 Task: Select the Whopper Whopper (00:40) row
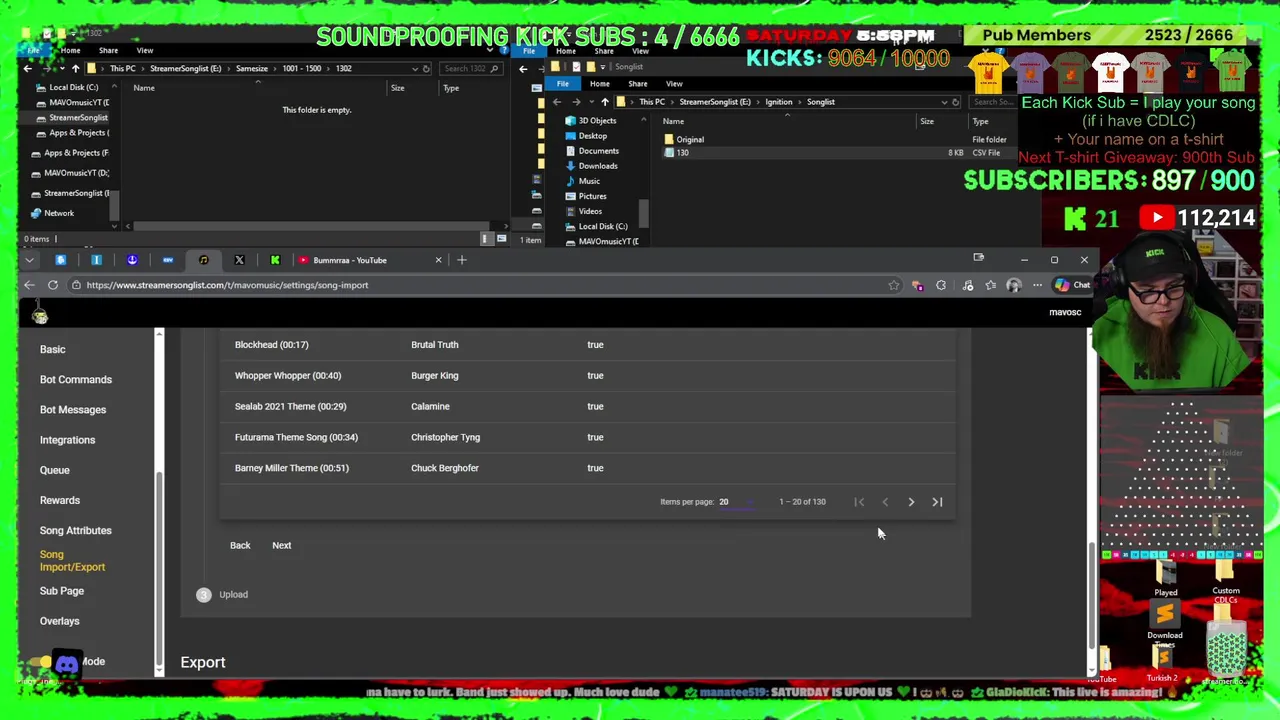[x=587, y=375]
